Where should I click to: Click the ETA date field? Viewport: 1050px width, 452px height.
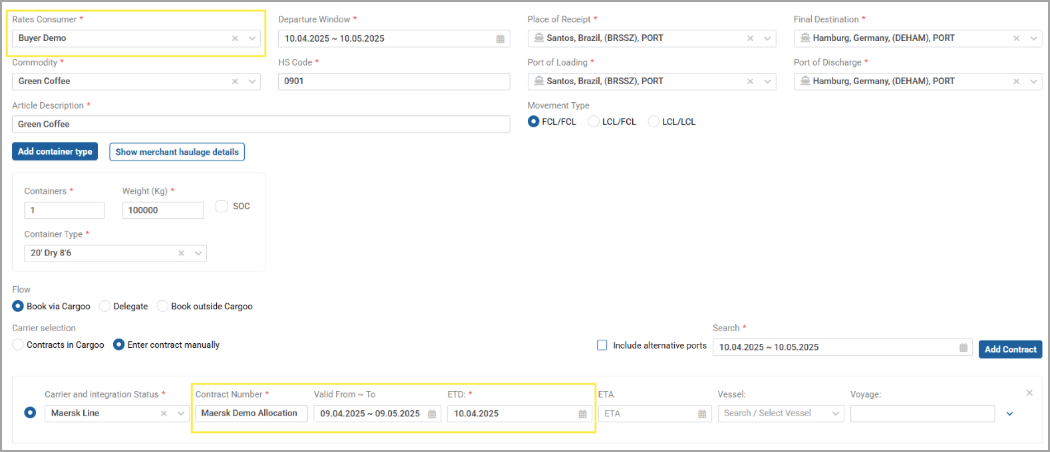(x=654, y=413)
